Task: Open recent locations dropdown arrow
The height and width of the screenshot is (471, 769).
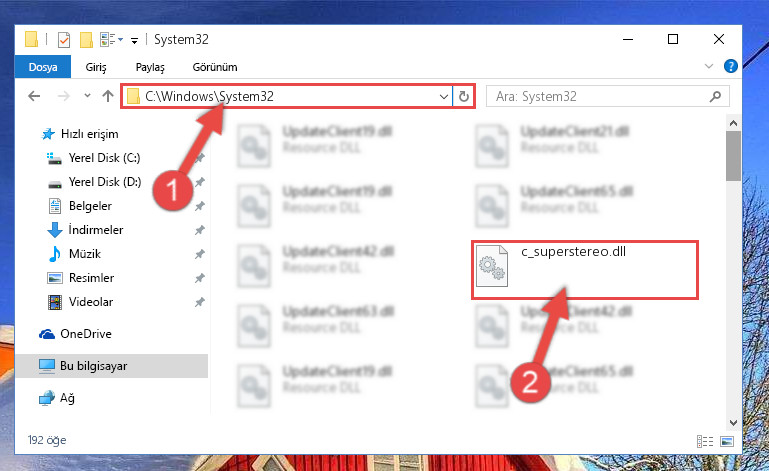Action: (x=87, y=96)
